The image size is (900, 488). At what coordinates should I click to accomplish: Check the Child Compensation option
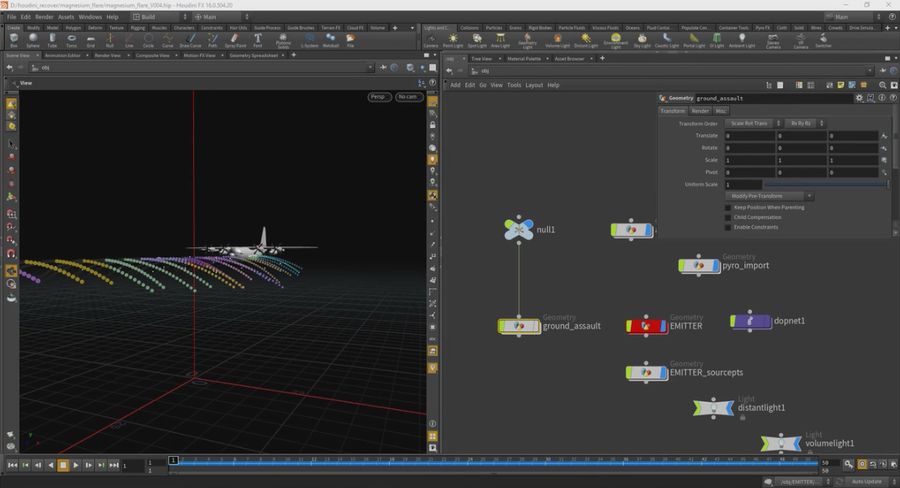[x=728, y=217]
